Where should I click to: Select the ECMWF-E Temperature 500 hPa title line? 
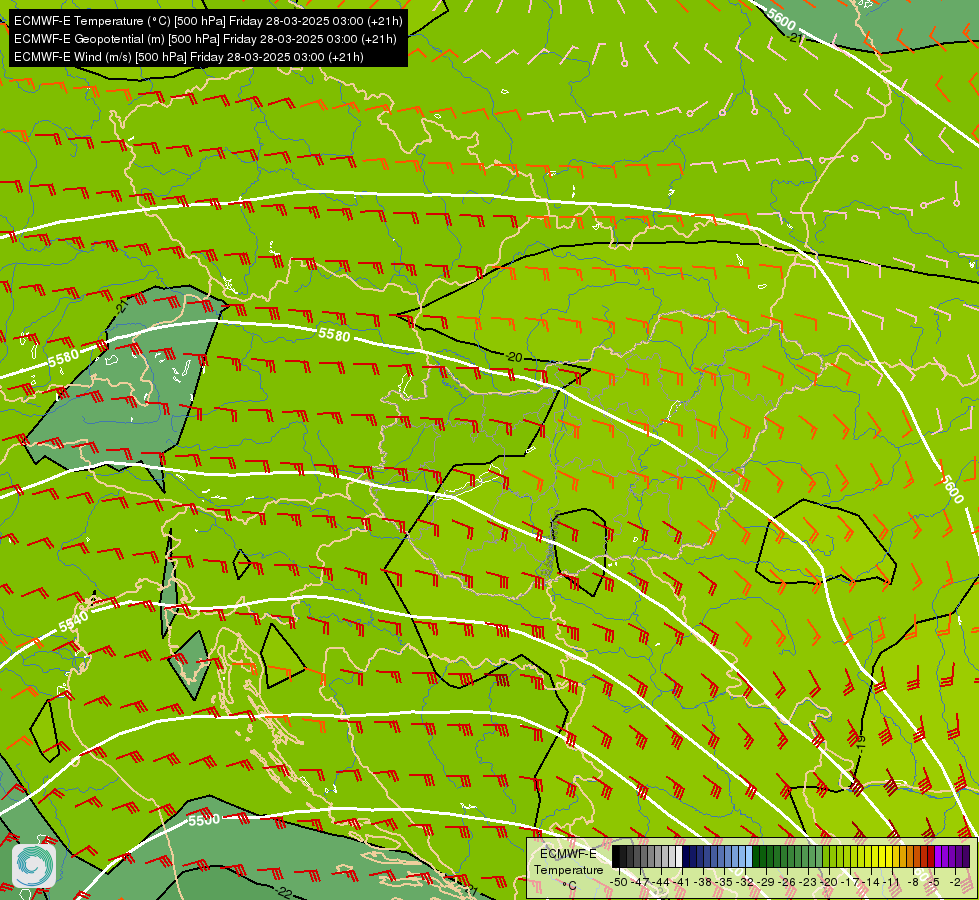[208, 21]
